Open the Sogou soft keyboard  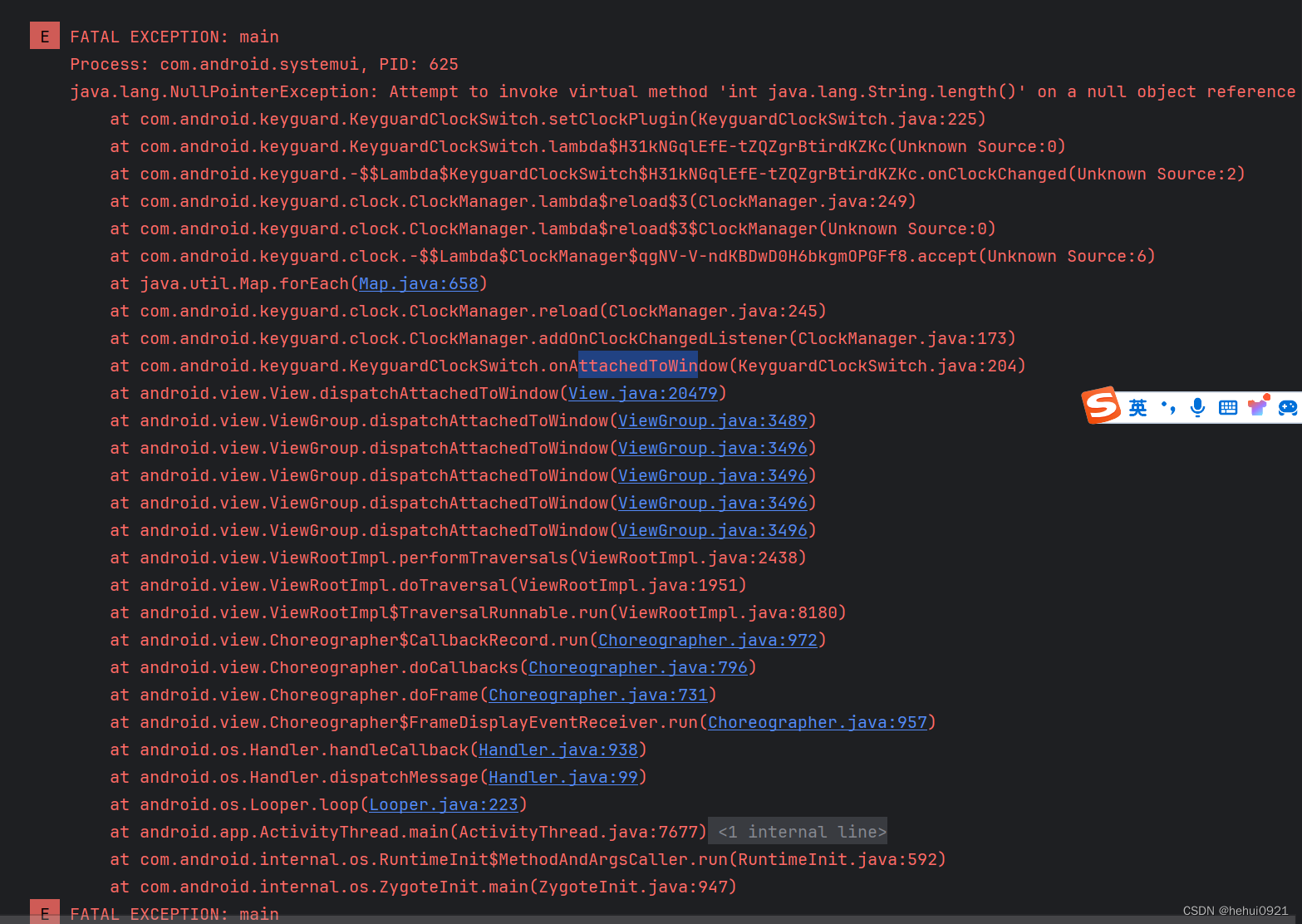coord(1228,407)
